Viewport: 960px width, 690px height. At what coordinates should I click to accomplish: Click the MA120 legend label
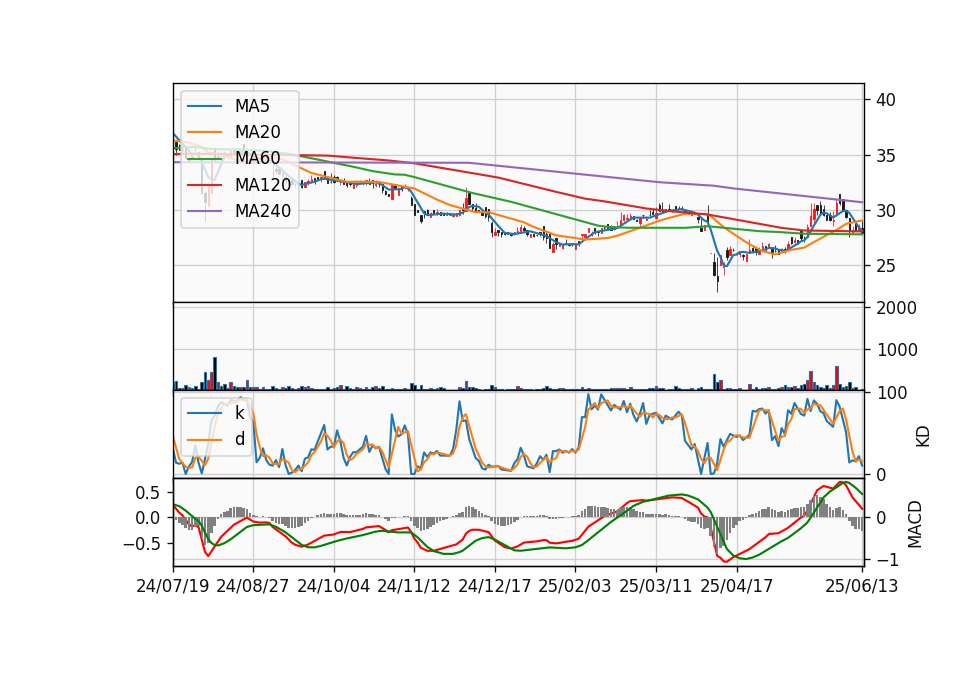pyautogui.click(x=263, y=184)
